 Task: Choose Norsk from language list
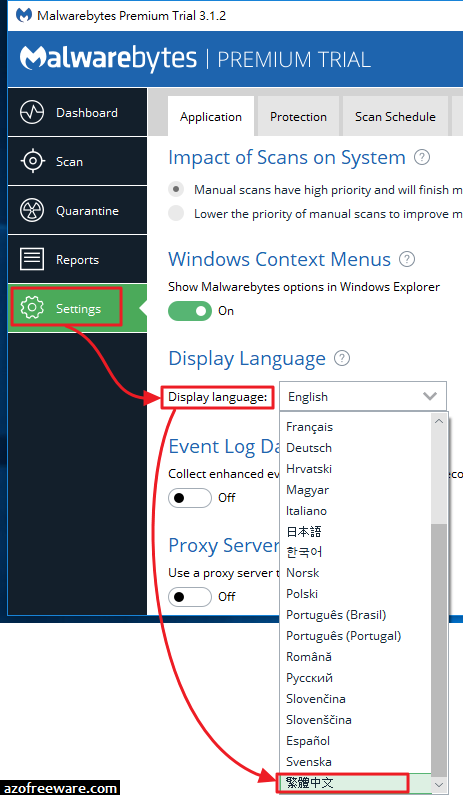pos(355,573)
